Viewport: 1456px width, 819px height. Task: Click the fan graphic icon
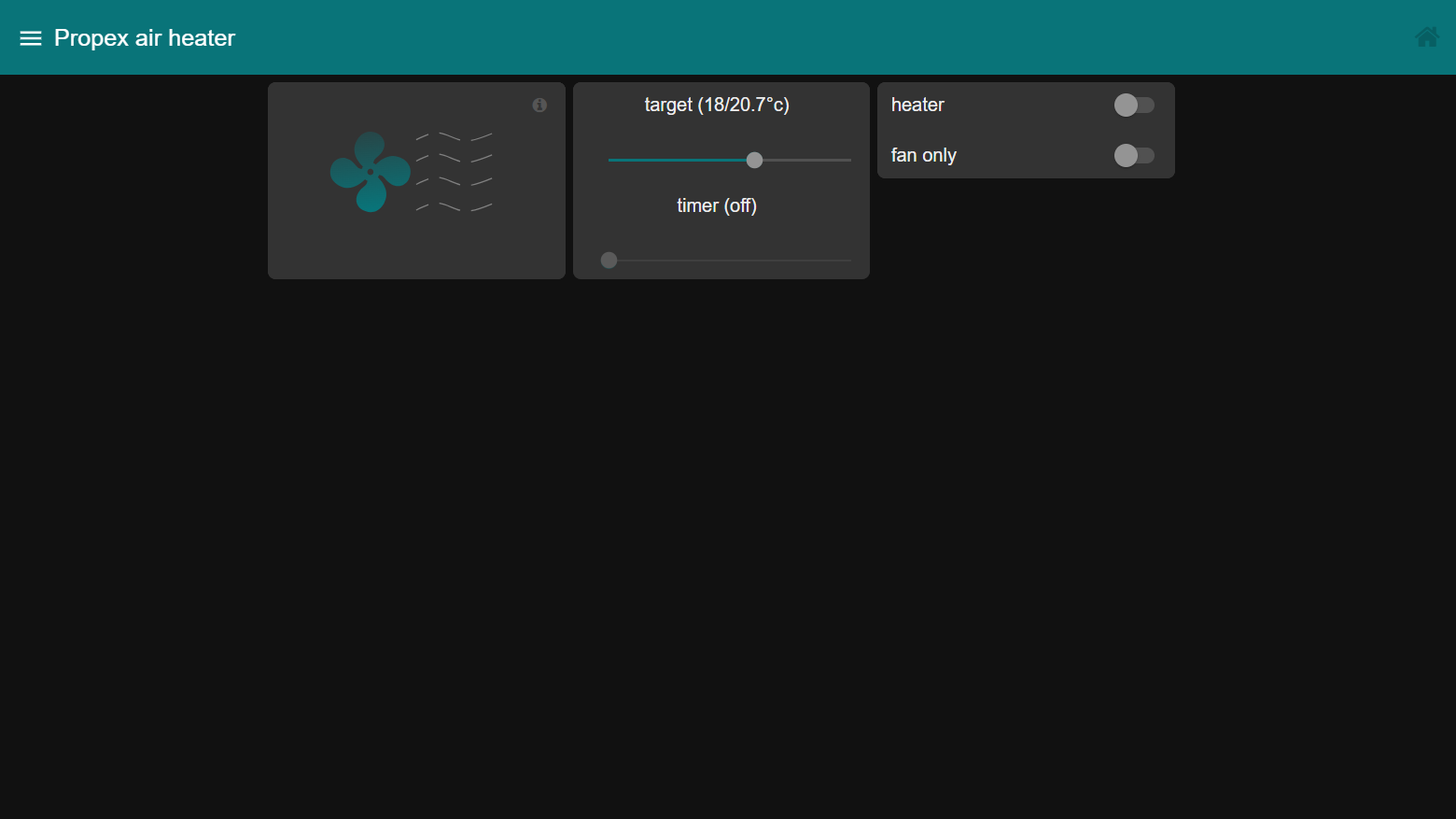(x=371, y=172)
